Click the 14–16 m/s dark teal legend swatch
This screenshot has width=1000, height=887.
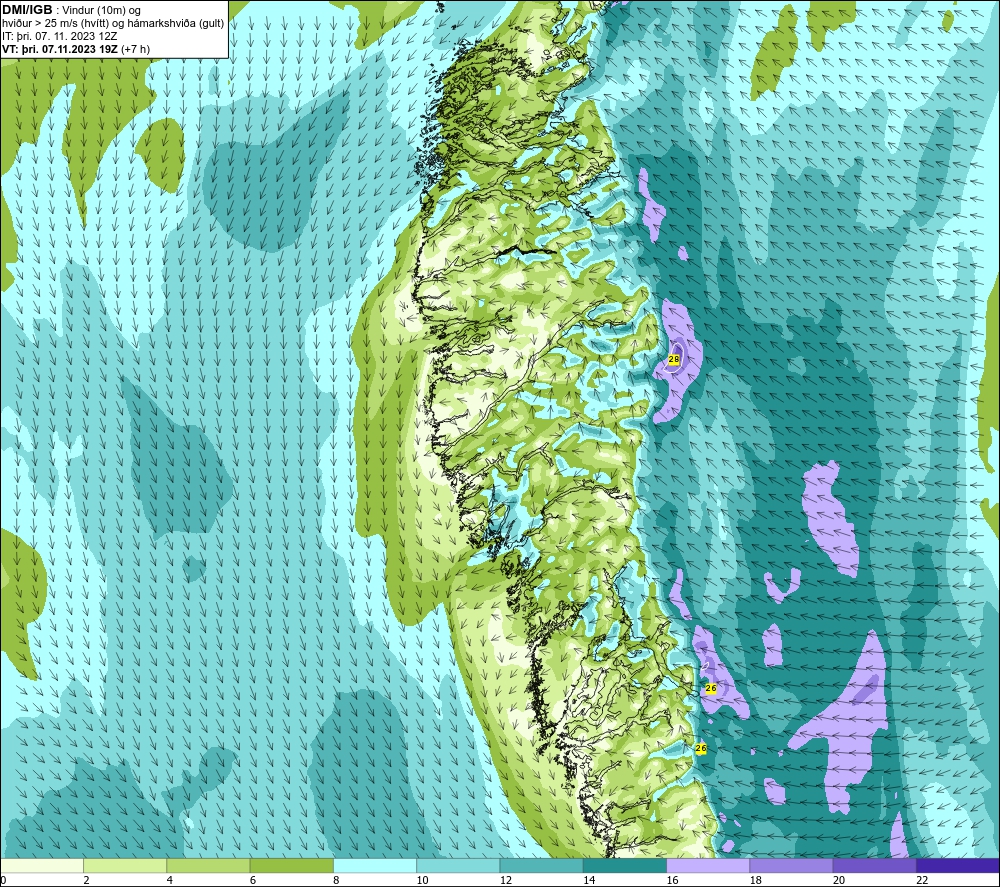point(624,865)
